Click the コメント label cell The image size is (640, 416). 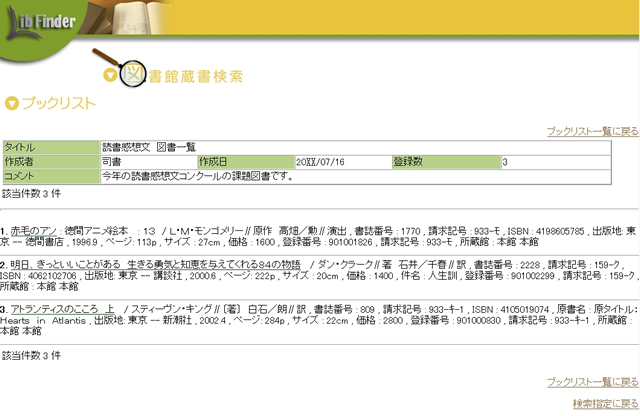pyautogui.click(x=50, y=175)
